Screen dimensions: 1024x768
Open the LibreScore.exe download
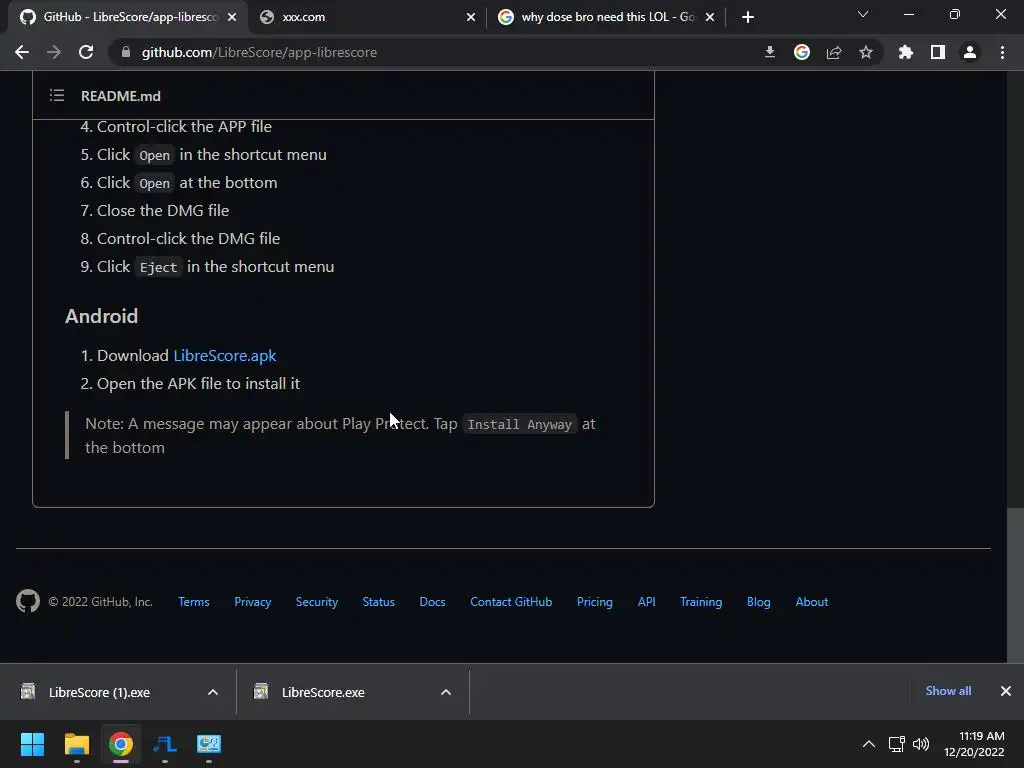pos(323,692)
